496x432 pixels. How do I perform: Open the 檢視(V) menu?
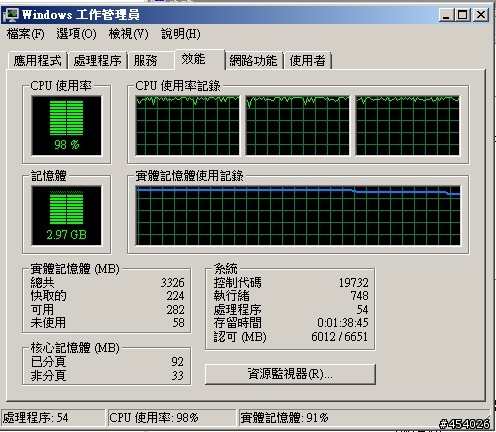(x=128, y=34)
